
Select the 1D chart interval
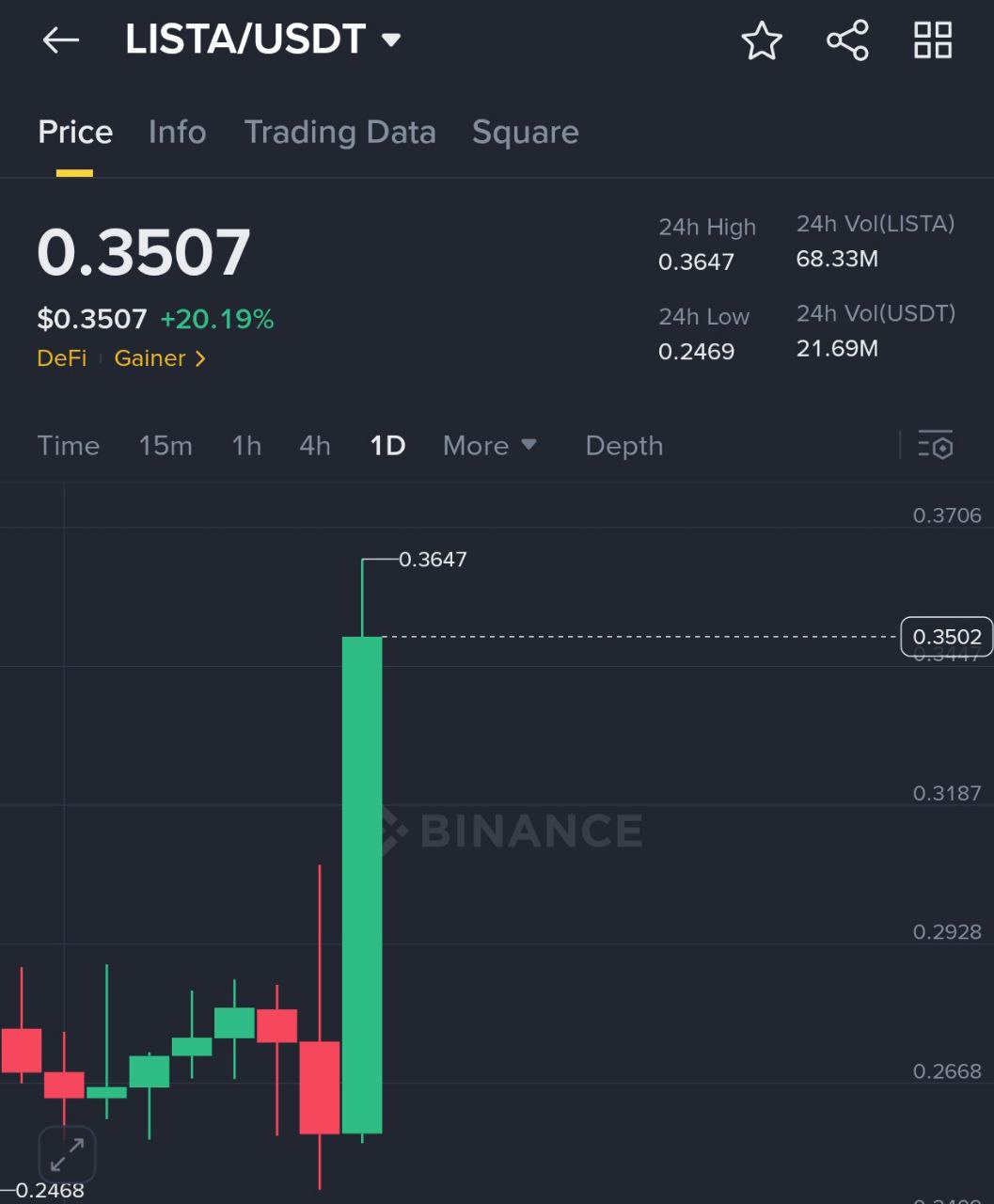pyautogui.click(x=387, y=445)
